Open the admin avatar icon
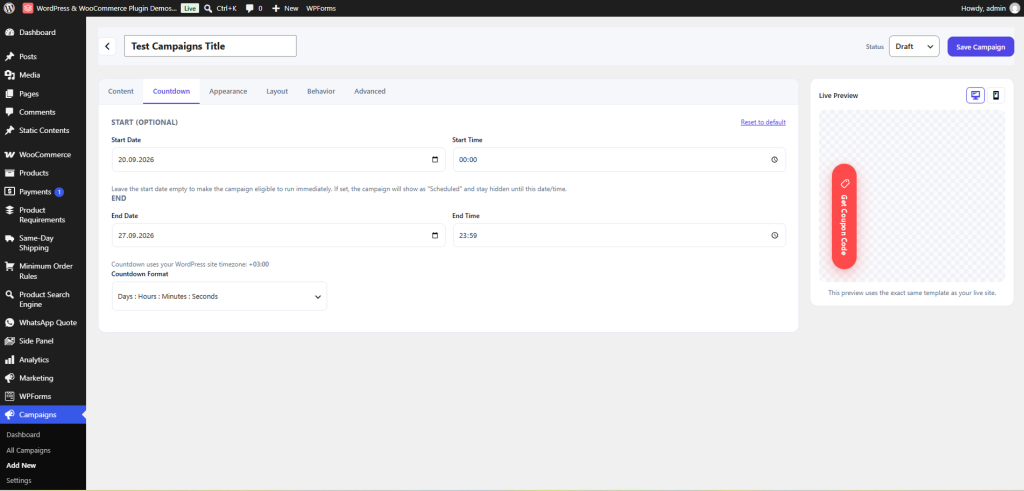Viewport: 1024px width, 491px height. point(1014,8)
